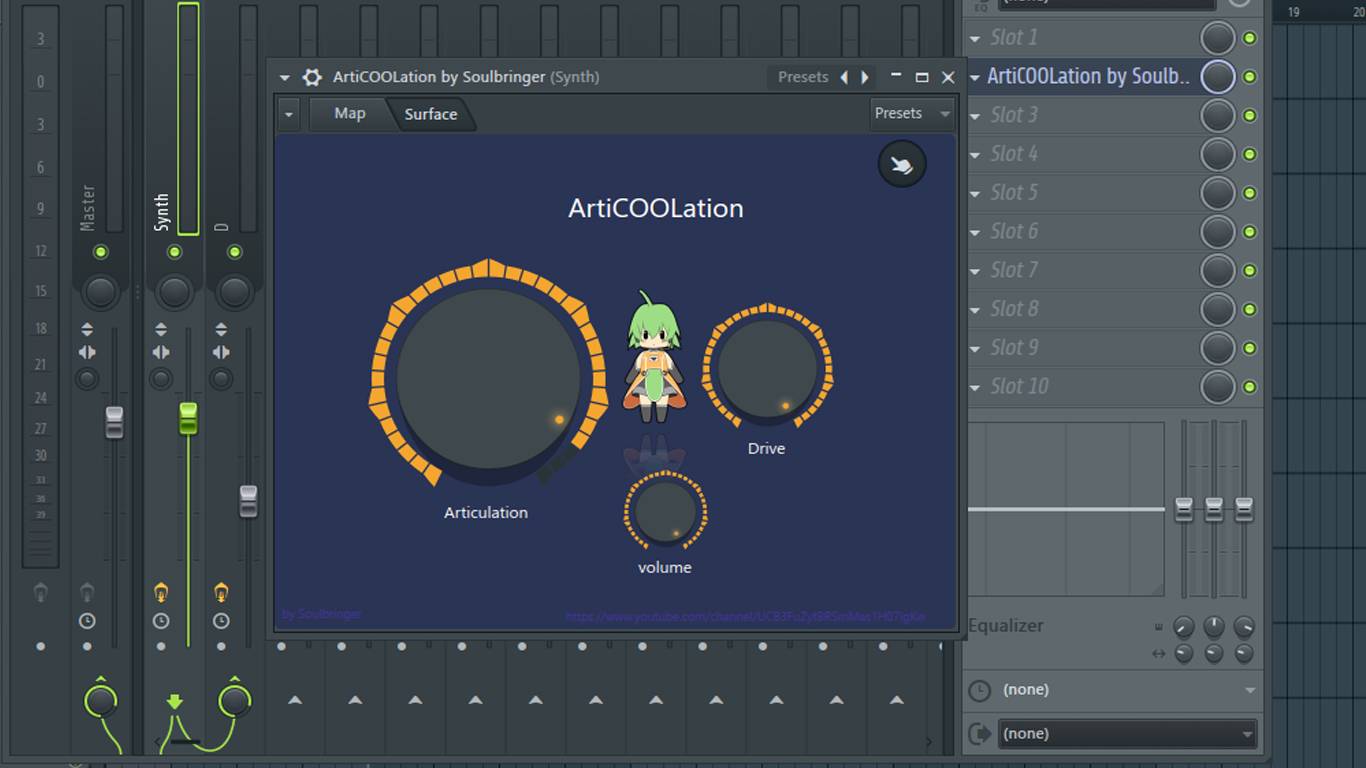
Task: Click the latency clock icon on Synth track
Action: point(161,621)
